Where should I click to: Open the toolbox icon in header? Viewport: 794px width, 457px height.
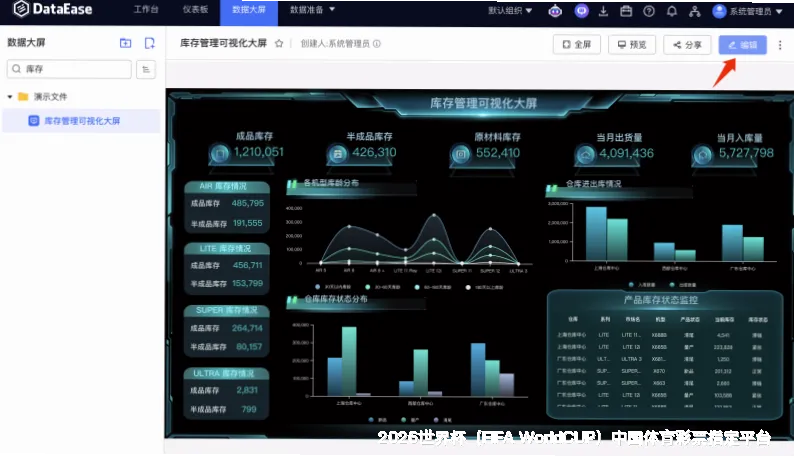click(x=626, y=11)
